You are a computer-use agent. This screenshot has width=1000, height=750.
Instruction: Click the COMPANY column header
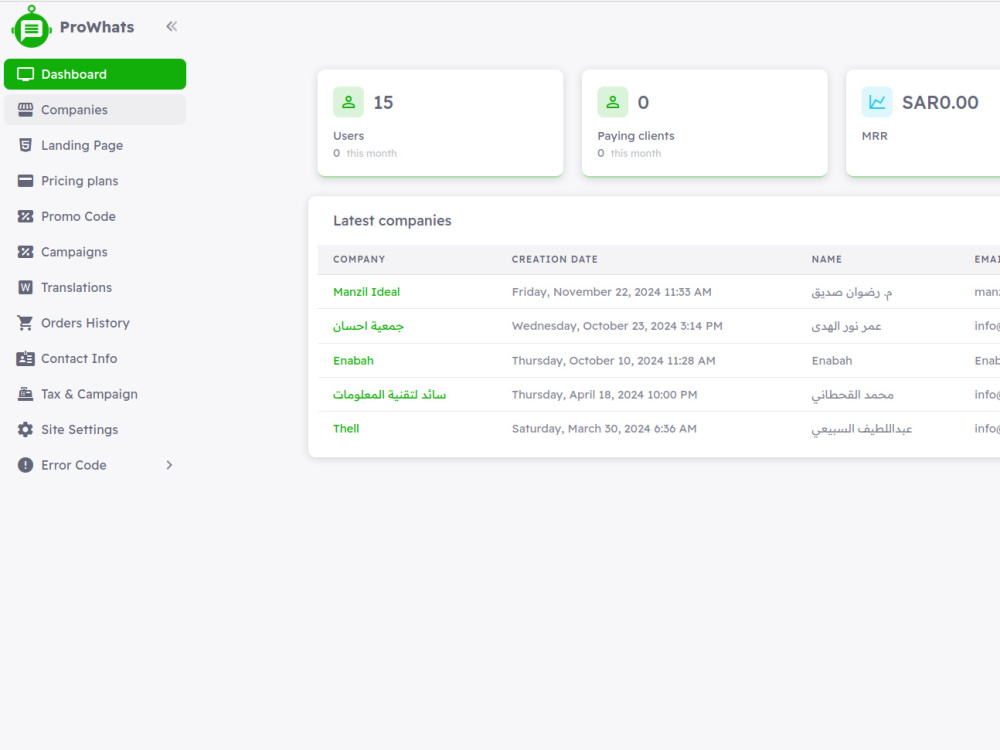(x=359, y=259)
